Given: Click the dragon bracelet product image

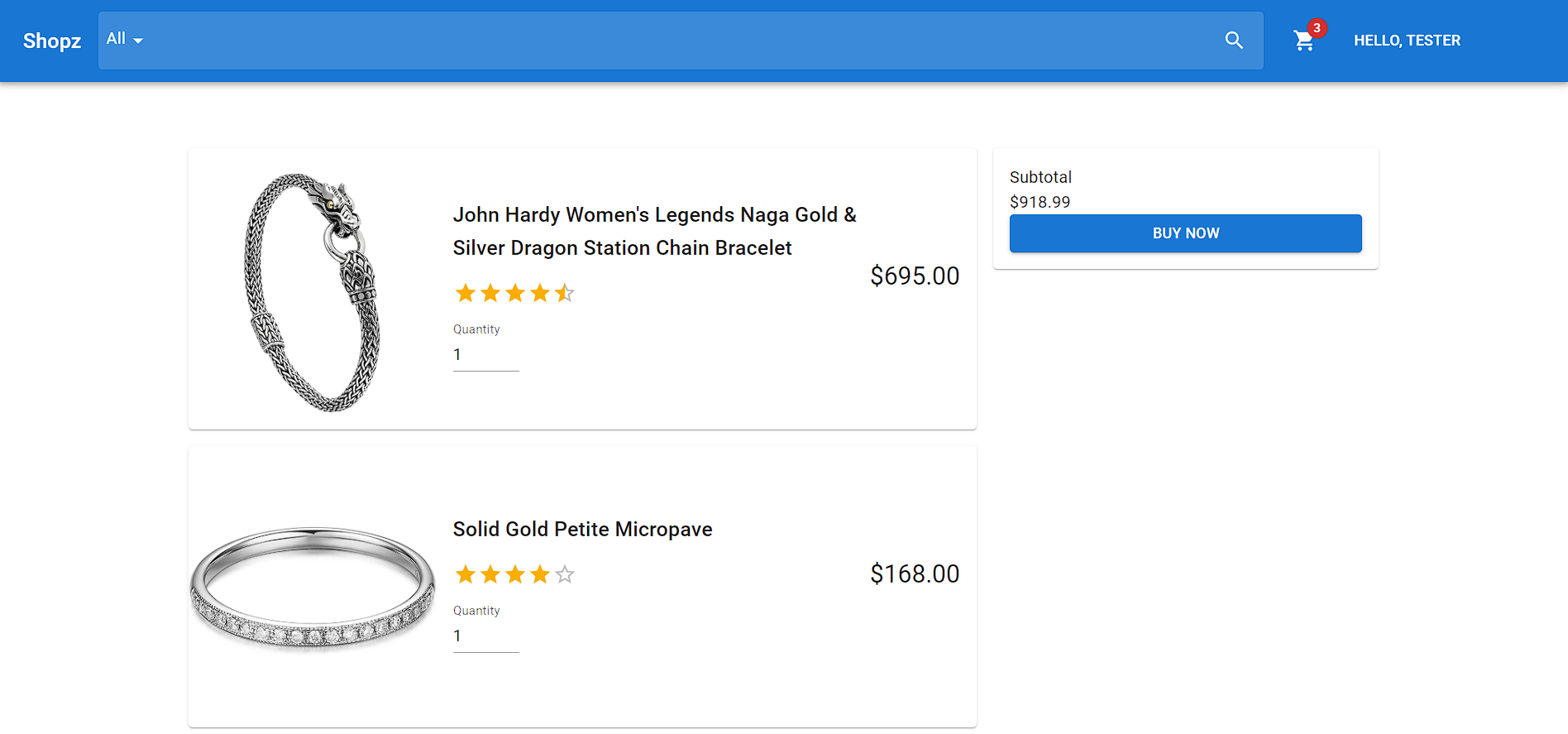Looking at the screenshot, I should pyautogui.click(x=313, y=290).
